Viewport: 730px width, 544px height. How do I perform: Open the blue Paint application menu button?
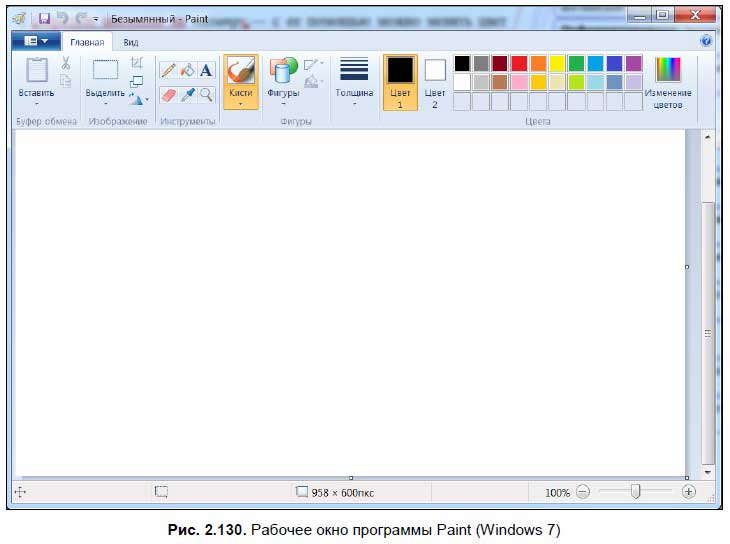(x=36, y=42)
